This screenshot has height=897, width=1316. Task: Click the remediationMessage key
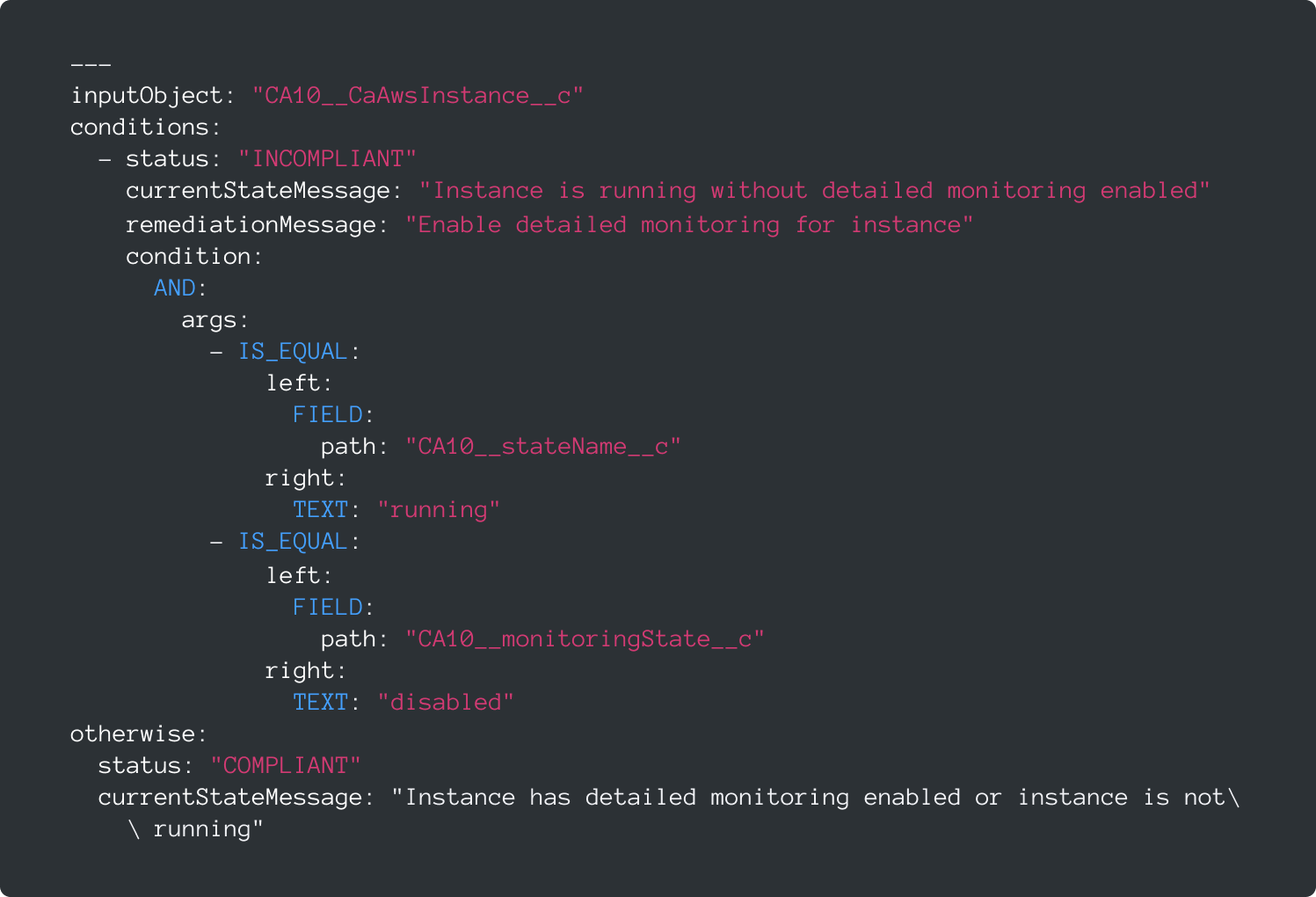pos(251,225)
